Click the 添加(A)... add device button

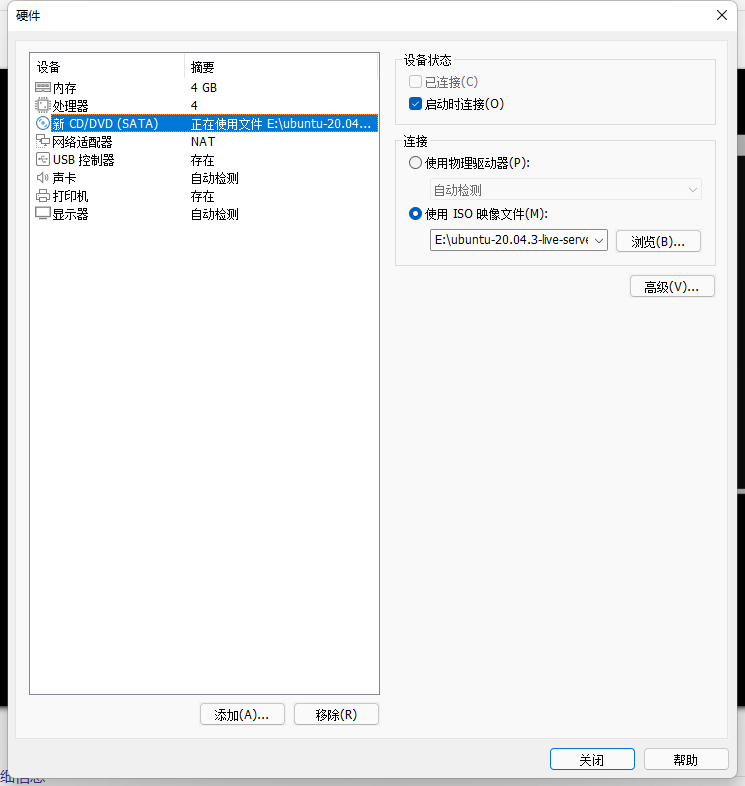point(242,715)
